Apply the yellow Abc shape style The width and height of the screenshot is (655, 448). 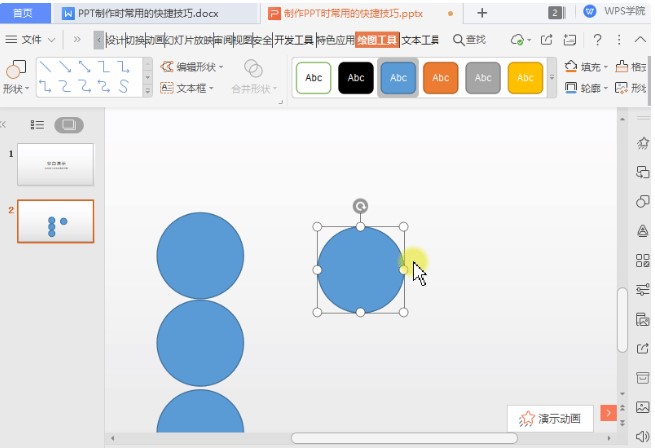525,78
